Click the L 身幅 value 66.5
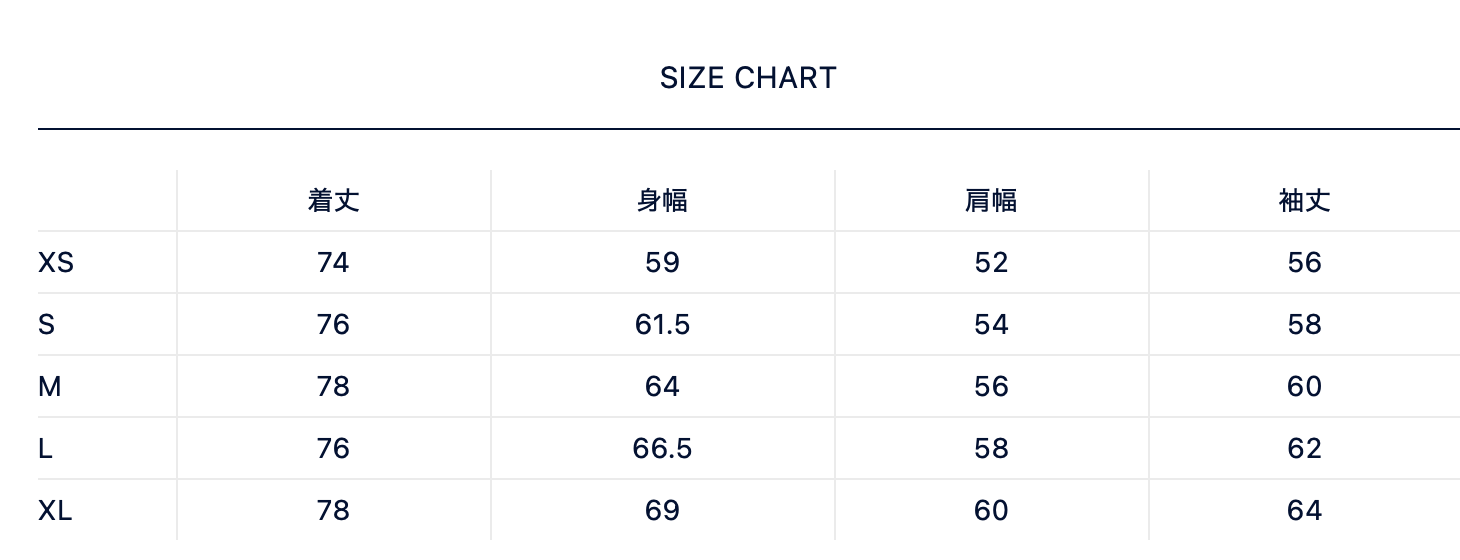 (662, 449)
